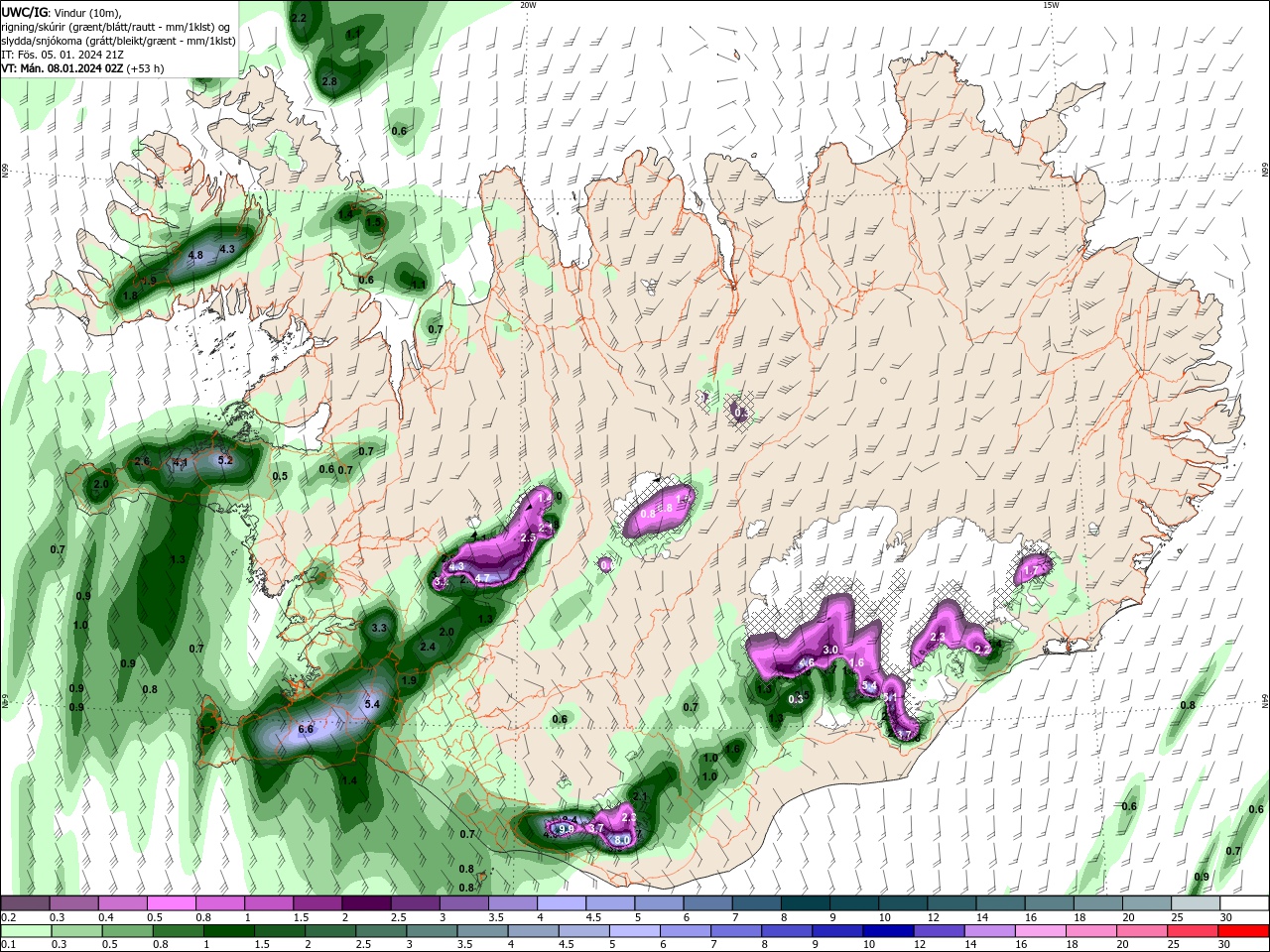
Task: Click the 8.0 snowfall value on the south coast
Action: click(x=622, y=840)
